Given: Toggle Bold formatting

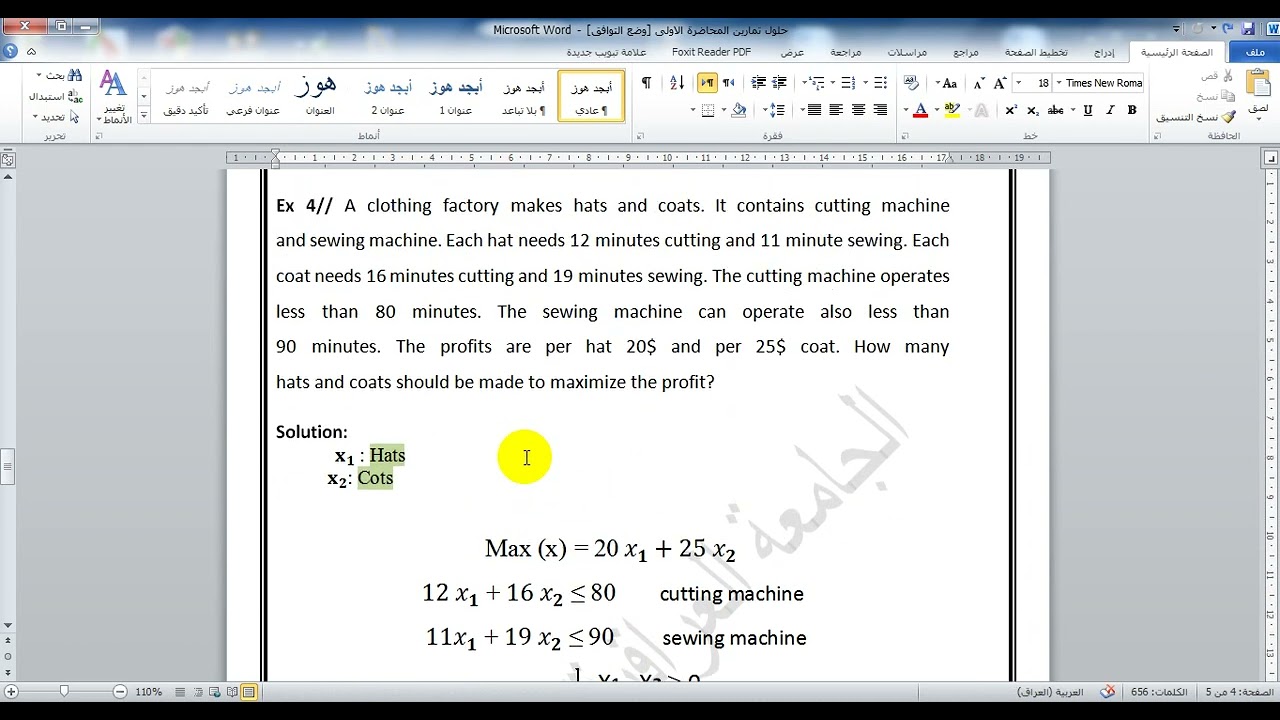Looking at the screenshot, I should click(x=1132, y=110).
